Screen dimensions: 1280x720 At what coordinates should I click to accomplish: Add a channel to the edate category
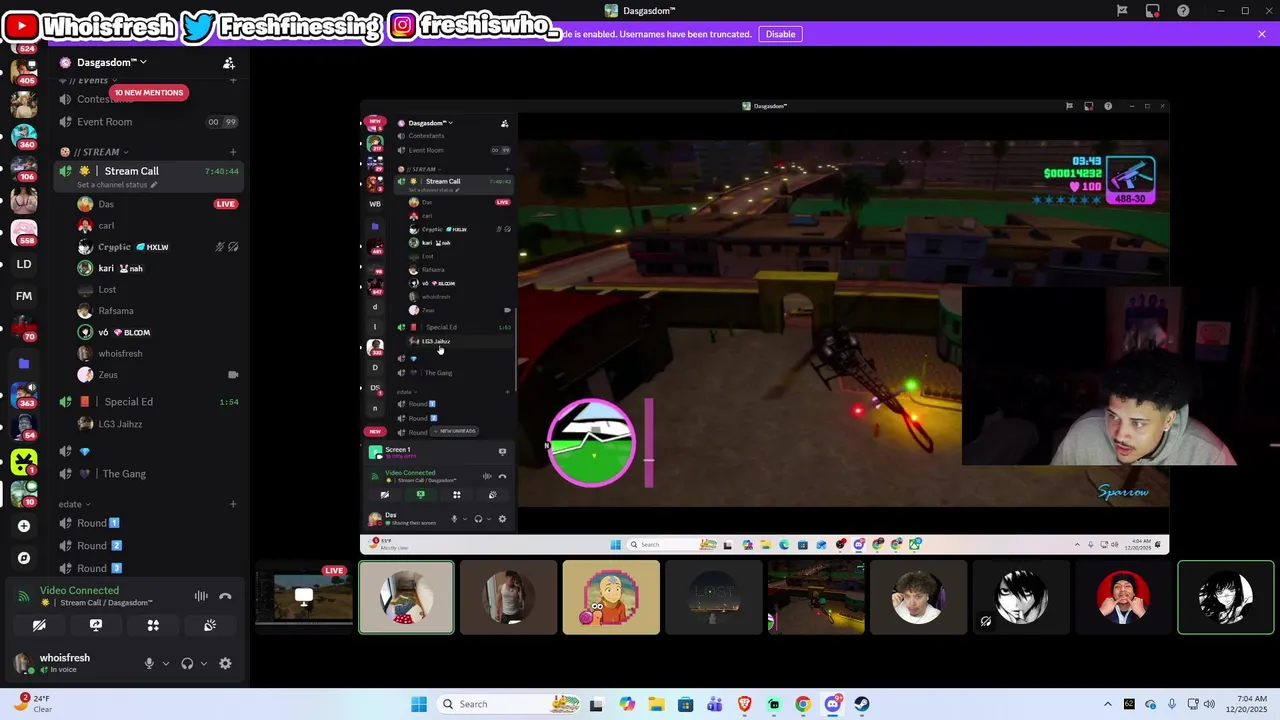233,504
